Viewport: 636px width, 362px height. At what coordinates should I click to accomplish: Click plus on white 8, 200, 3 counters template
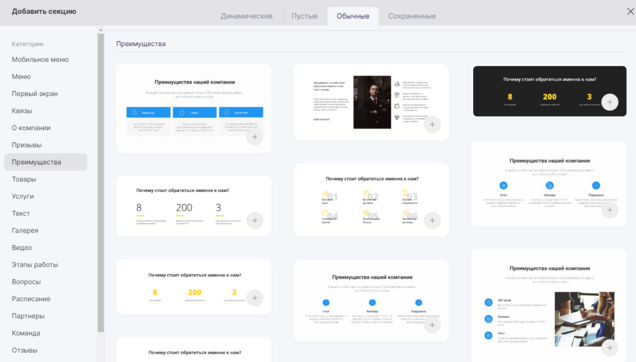pos(255,220)
